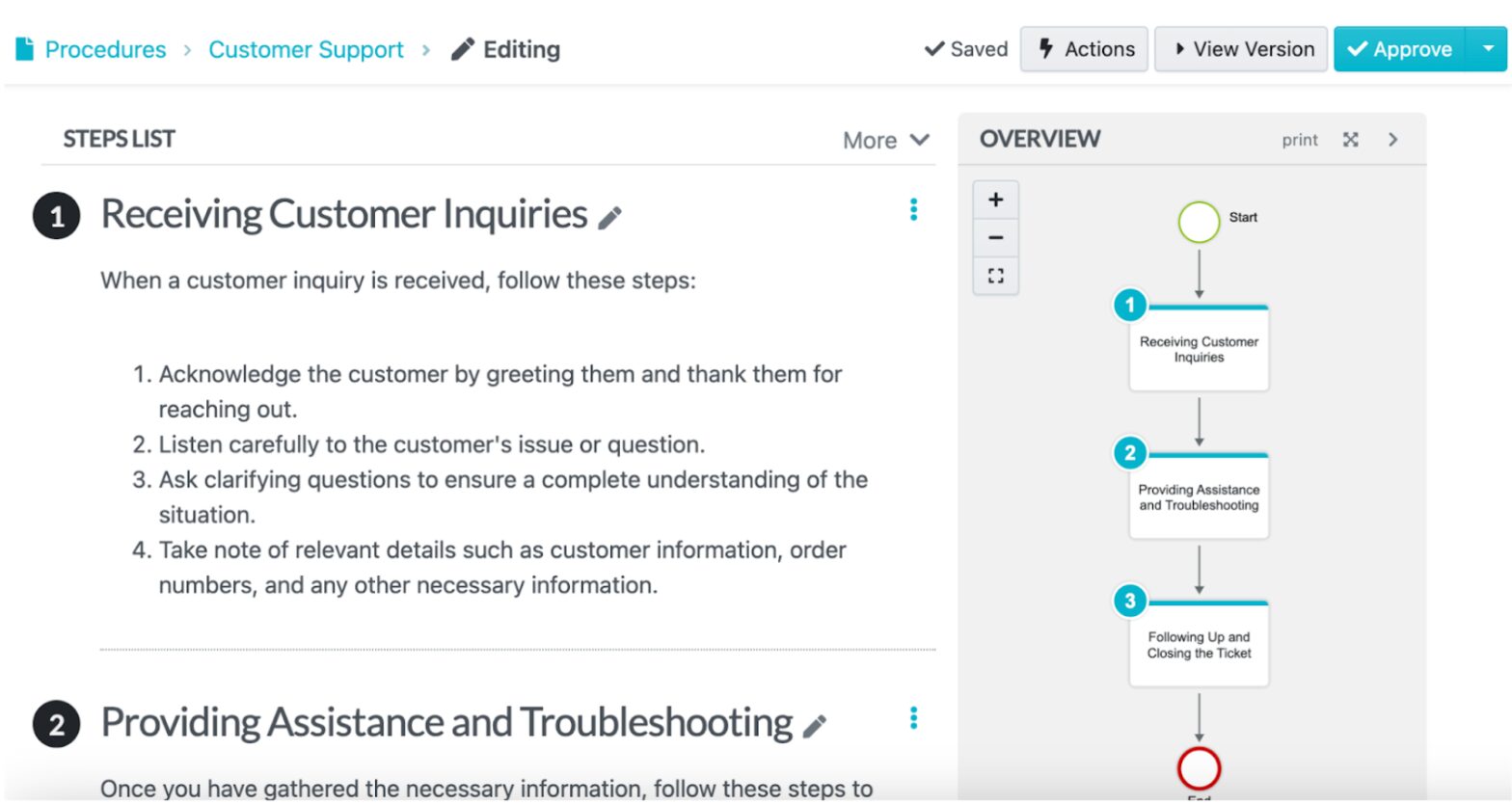Screen dimensions: 1512x804
Task: Click the flowchart badge number 1
Action: click(1130, 305)
